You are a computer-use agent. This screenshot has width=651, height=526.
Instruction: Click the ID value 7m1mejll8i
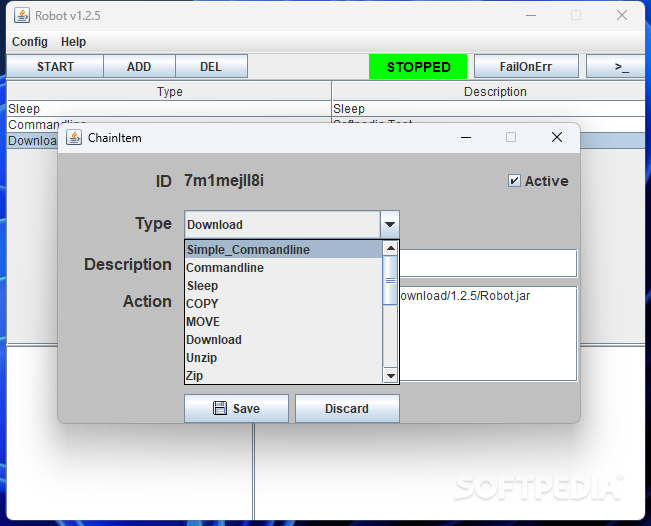click(224, 181)
